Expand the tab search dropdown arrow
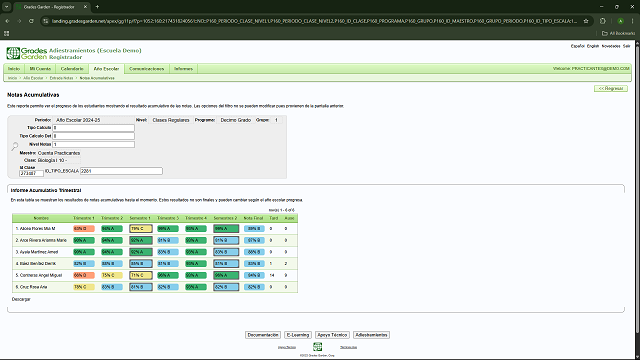This screenshot has height=360, width=640. click(7, 7)
